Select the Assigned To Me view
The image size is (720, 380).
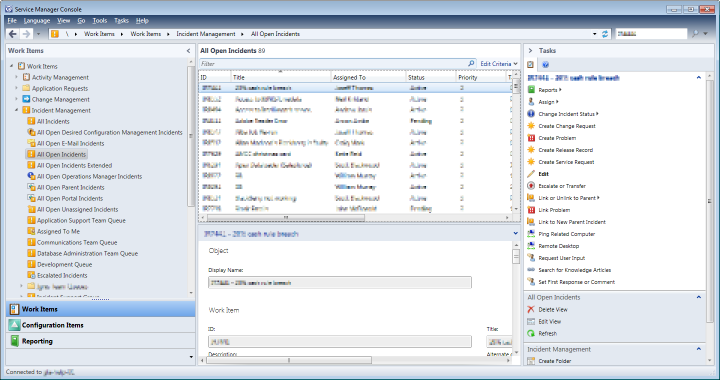pos(58,231)
